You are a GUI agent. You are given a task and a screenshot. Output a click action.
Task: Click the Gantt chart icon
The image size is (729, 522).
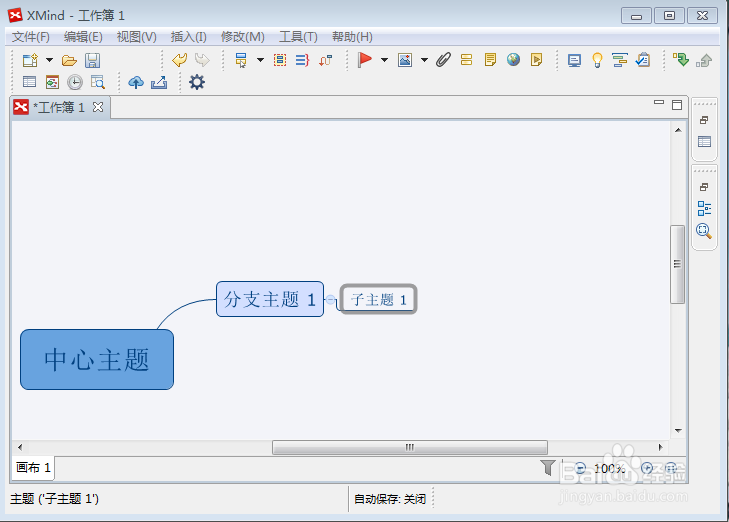click(x=620, y=60)
